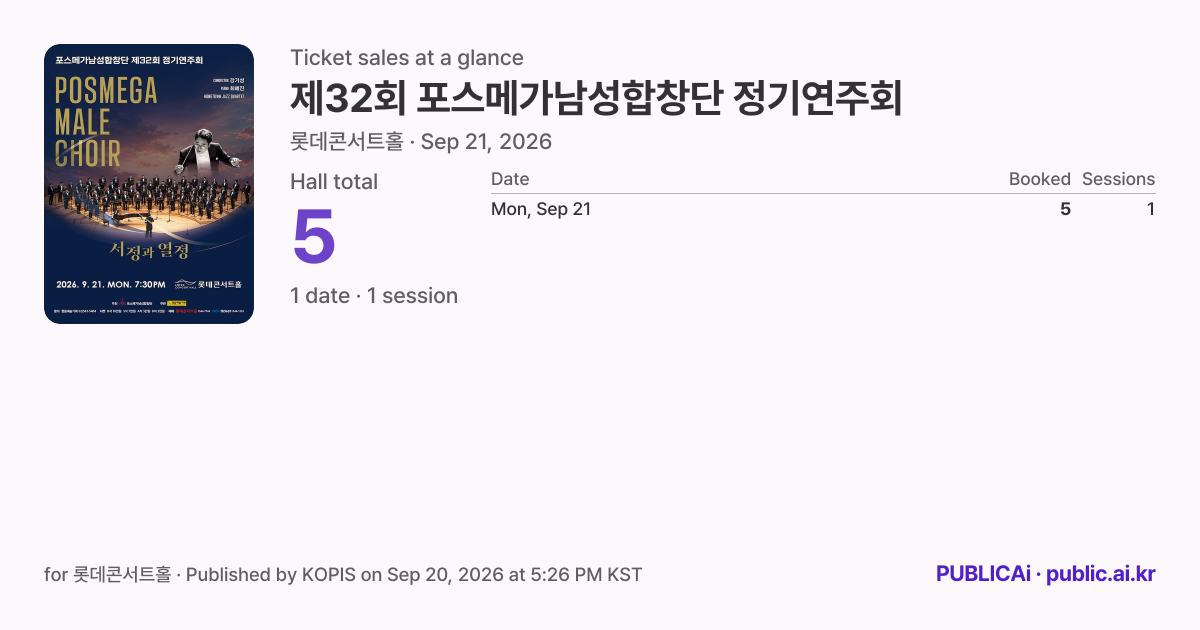Viewport: 1200px width, 630px height.
Task: Click the 'Ticket sales at a glance' heading
Action: (x=407, y=58)
